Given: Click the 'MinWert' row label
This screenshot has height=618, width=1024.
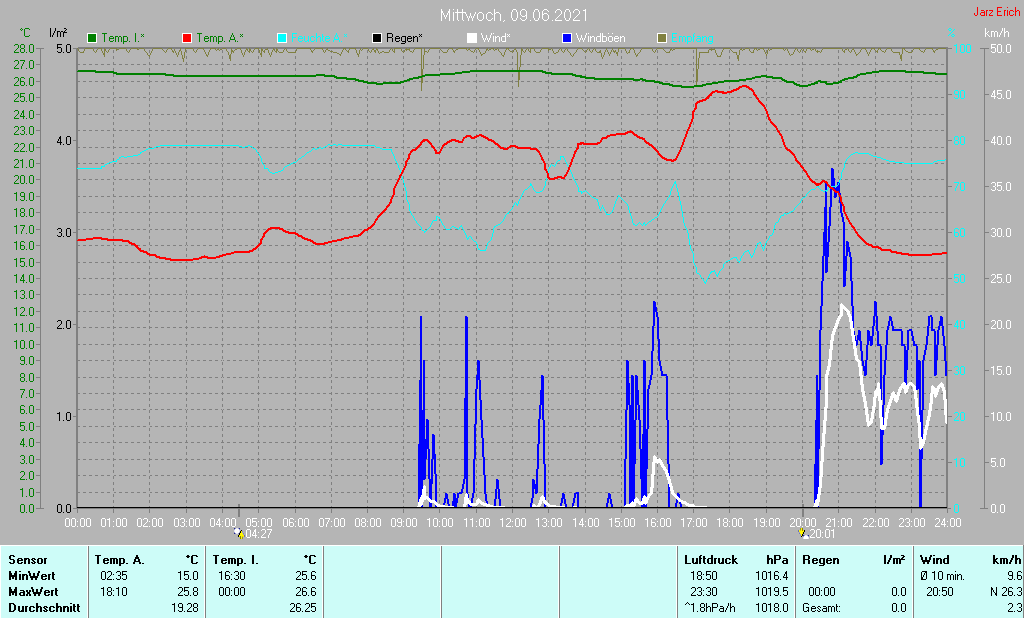Looking at the screenshot, I should click(31, 576).
